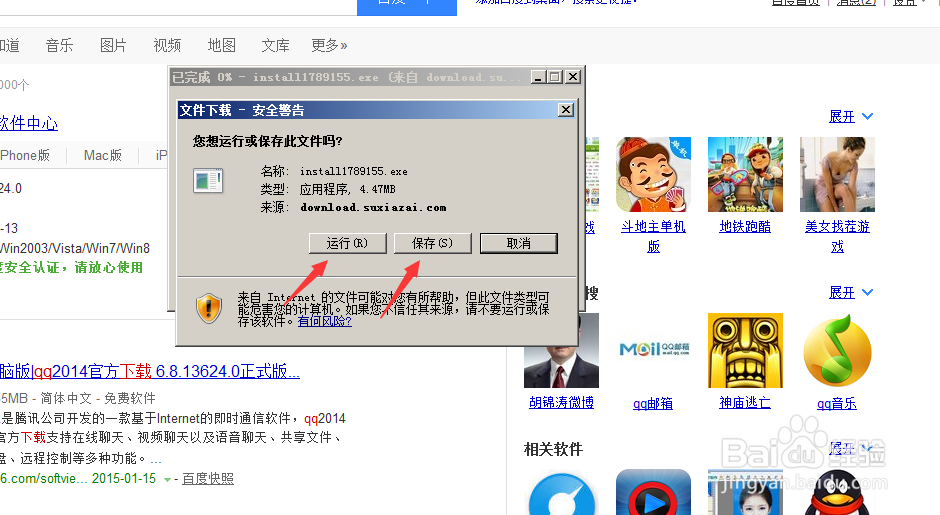Open the 神庙逃亡 link

pos(745,403)
